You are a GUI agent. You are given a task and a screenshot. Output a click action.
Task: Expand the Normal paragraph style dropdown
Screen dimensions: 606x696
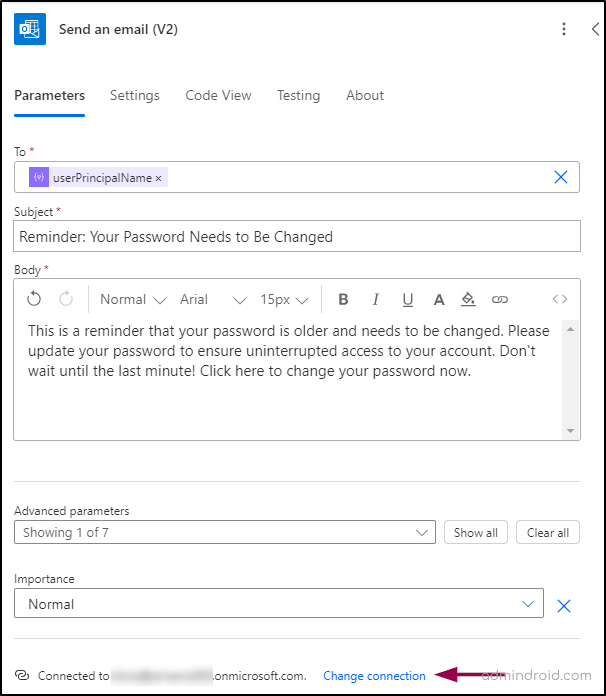click(x=132, y=299)
